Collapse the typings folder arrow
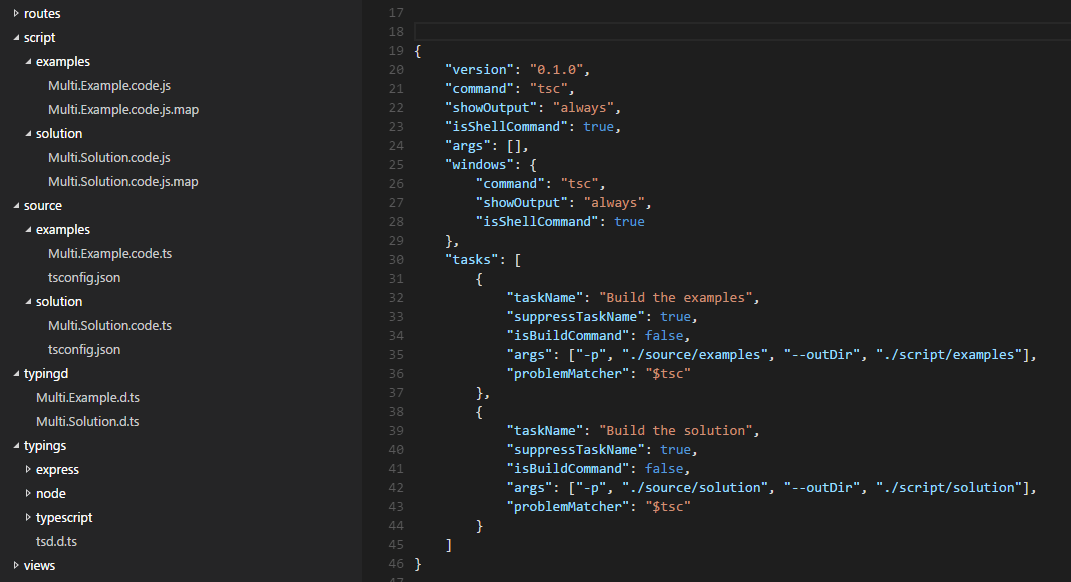The image size is (1071, 582). pos(16,446)
